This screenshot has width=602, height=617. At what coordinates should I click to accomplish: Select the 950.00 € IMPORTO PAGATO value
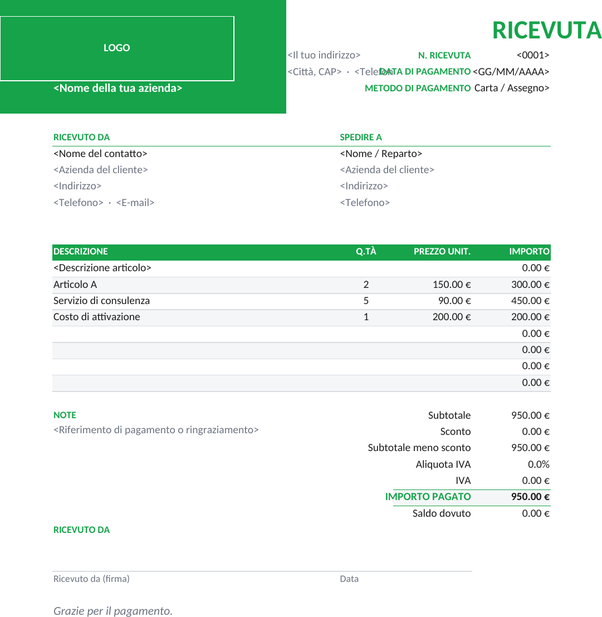click(x=530, y=497)
